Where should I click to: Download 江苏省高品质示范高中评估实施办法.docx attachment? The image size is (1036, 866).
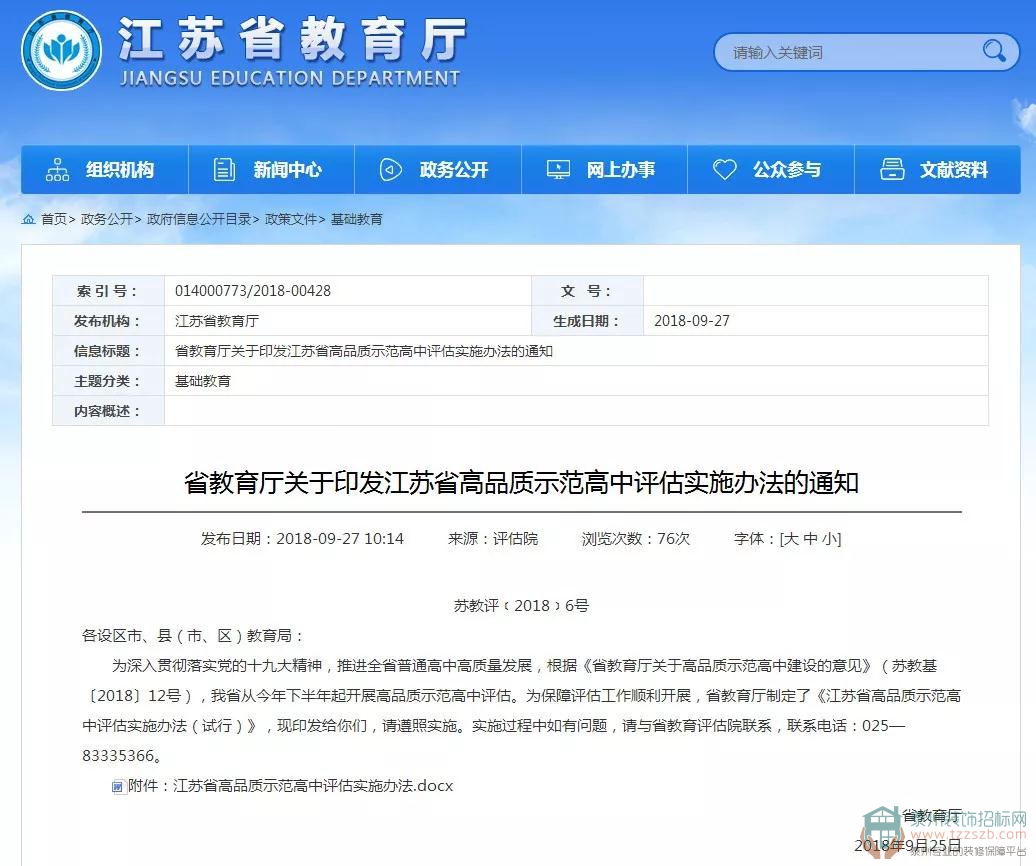click(312, 786)
